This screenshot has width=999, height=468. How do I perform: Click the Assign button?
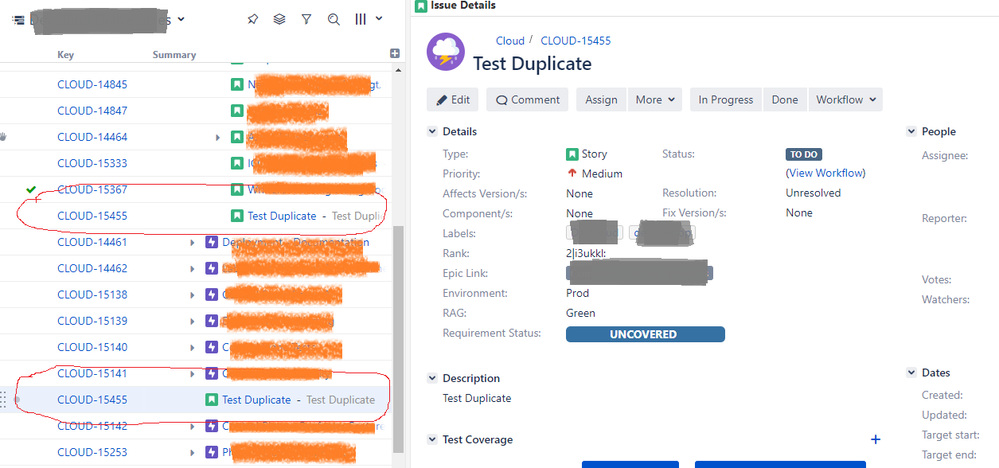tap(601, 100)
